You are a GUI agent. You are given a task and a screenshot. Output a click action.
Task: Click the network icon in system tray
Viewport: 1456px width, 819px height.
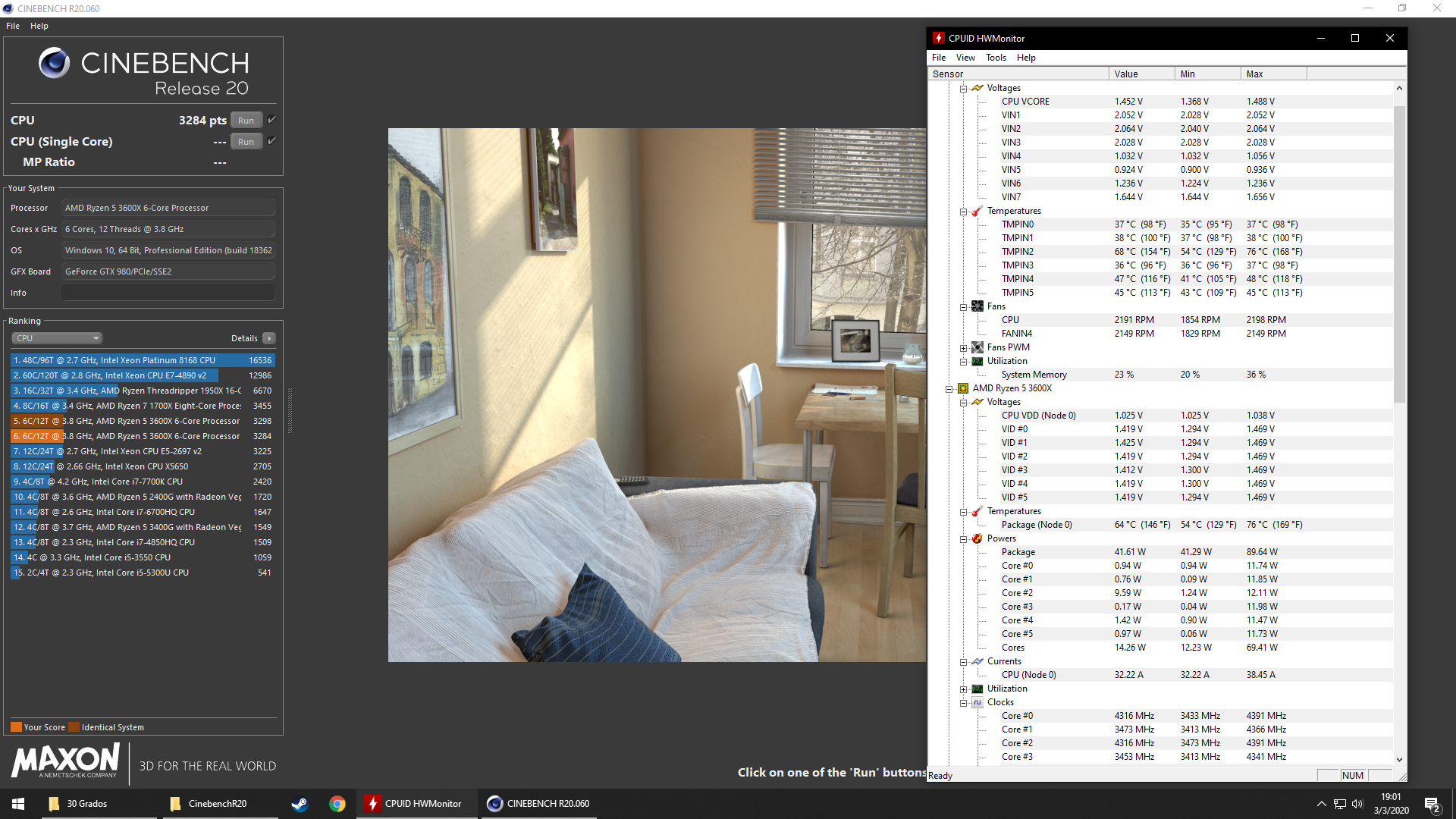1340,804
